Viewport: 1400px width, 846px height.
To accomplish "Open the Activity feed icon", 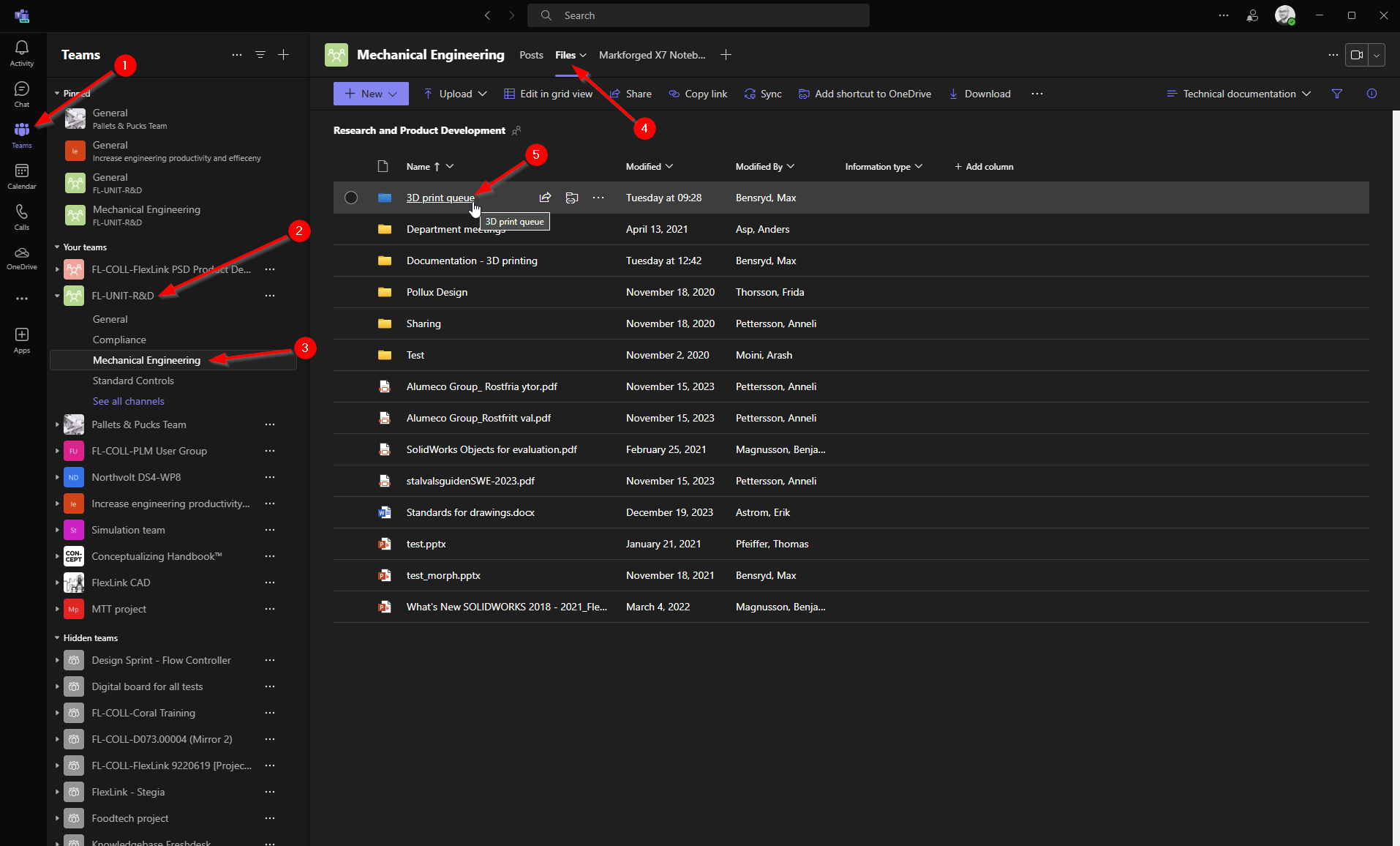I will tap(22, 53).
